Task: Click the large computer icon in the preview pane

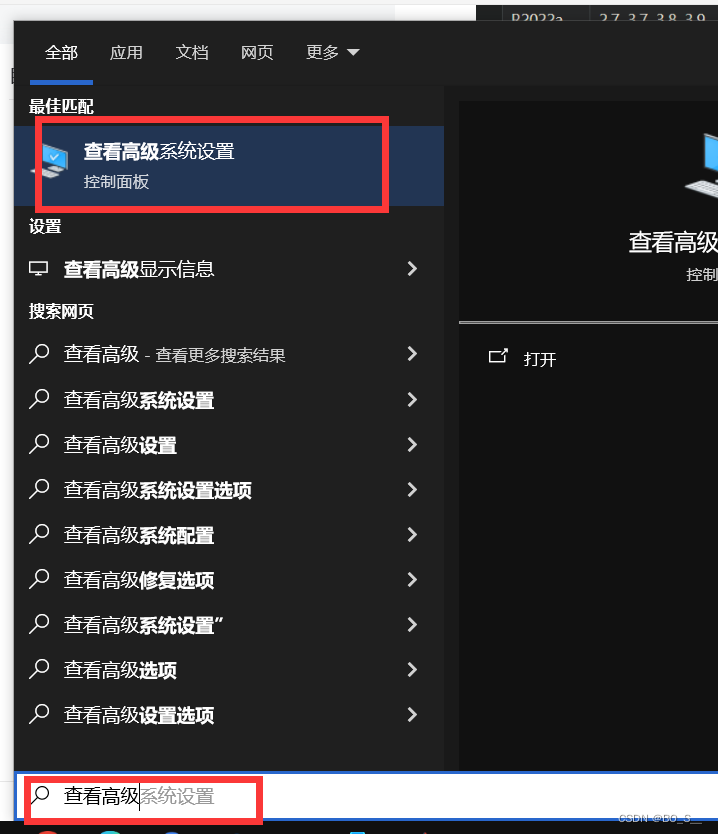Action: point(702,165)
